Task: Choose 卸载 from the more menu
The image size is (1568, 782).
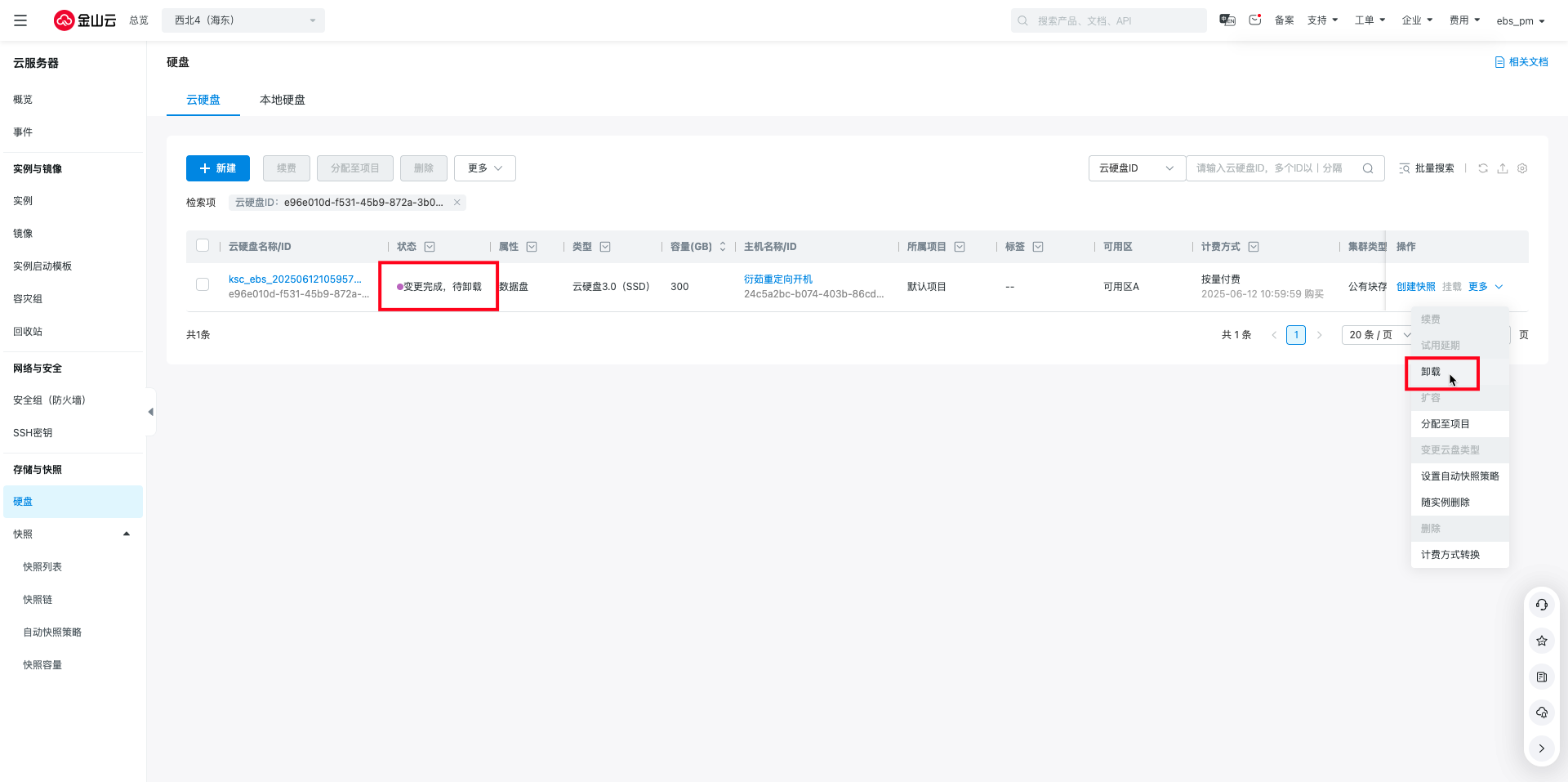Action: (x=1432, y=372)
